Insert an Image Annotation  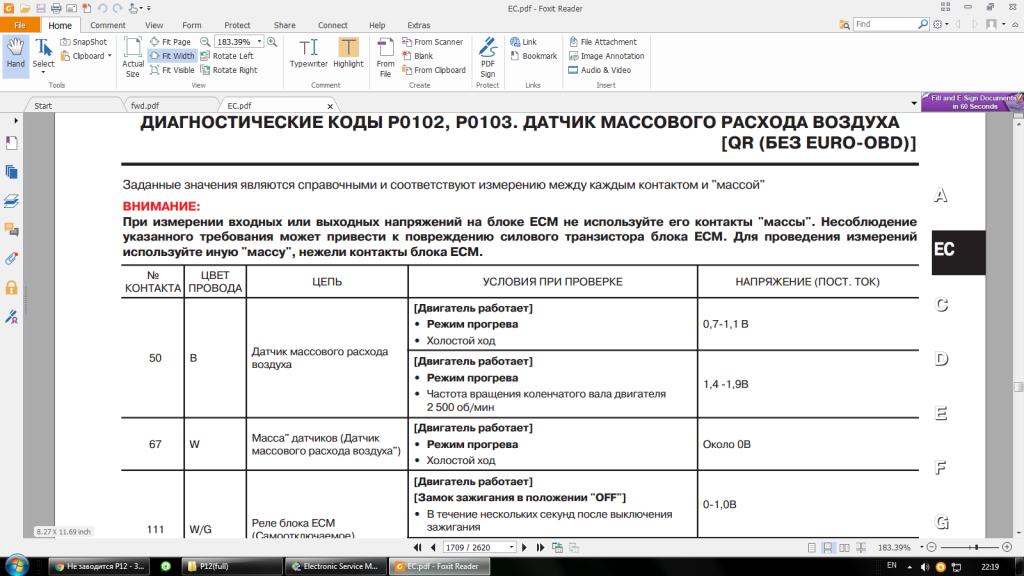click(606, 56)
